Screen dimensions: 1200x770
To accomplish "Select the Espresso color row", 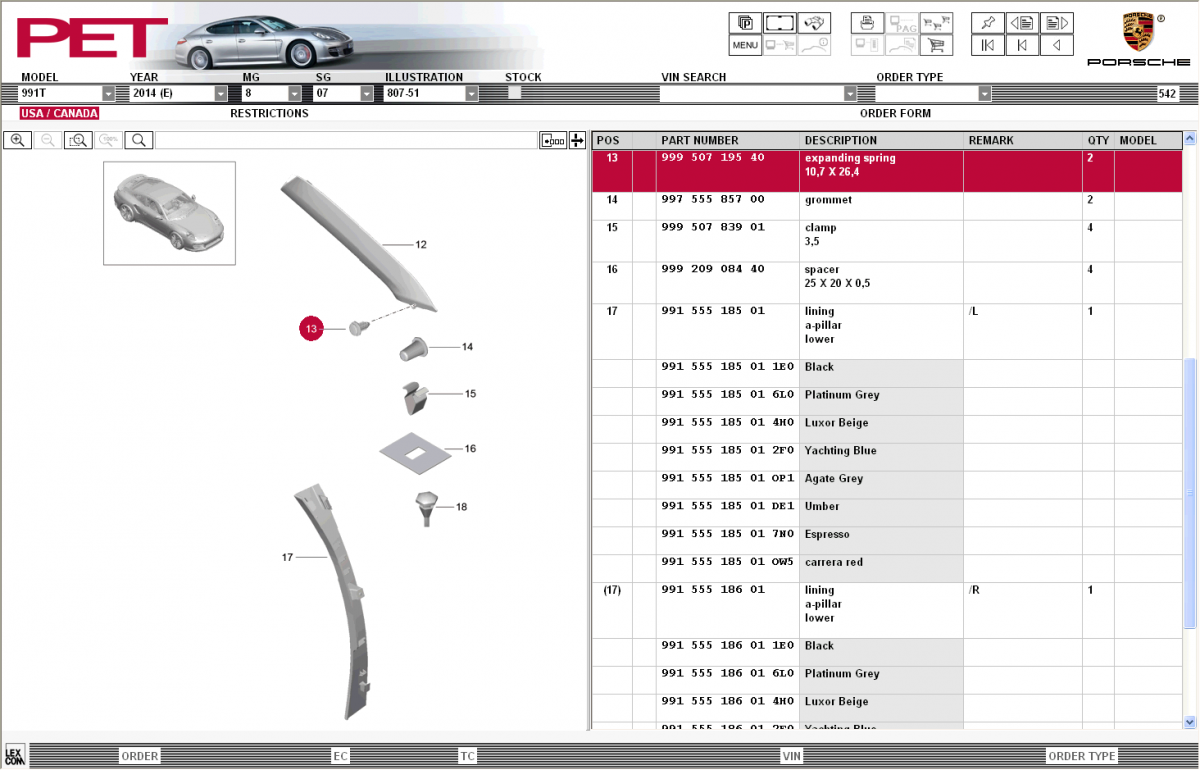I will [x=888, y=542].
